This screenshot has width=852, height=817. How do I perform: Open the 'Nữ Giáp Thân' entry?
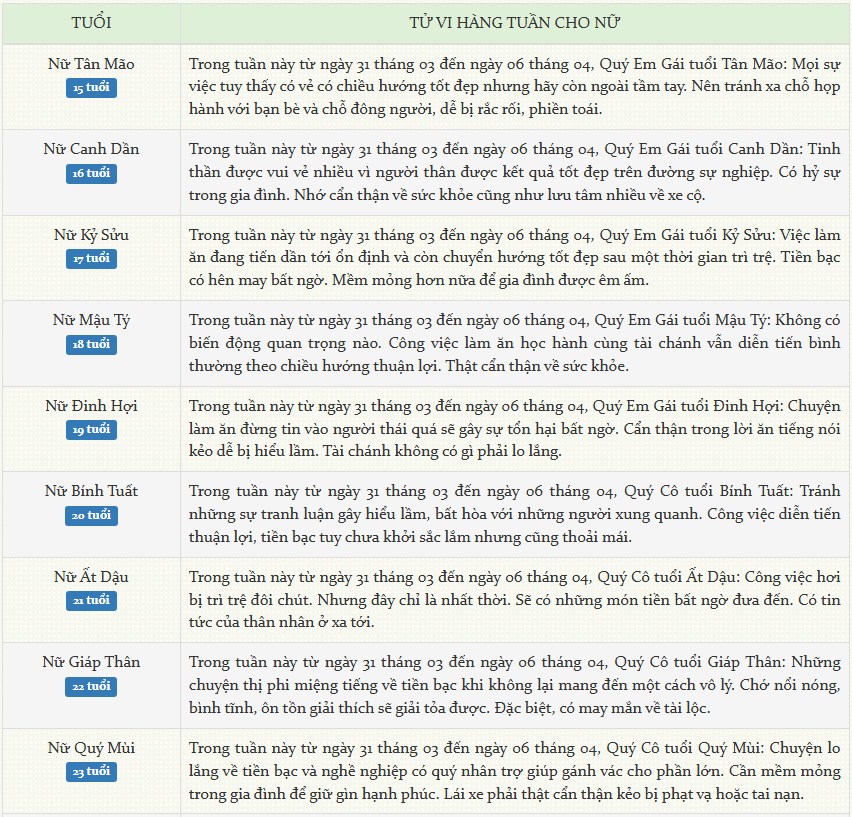(91, 662)
